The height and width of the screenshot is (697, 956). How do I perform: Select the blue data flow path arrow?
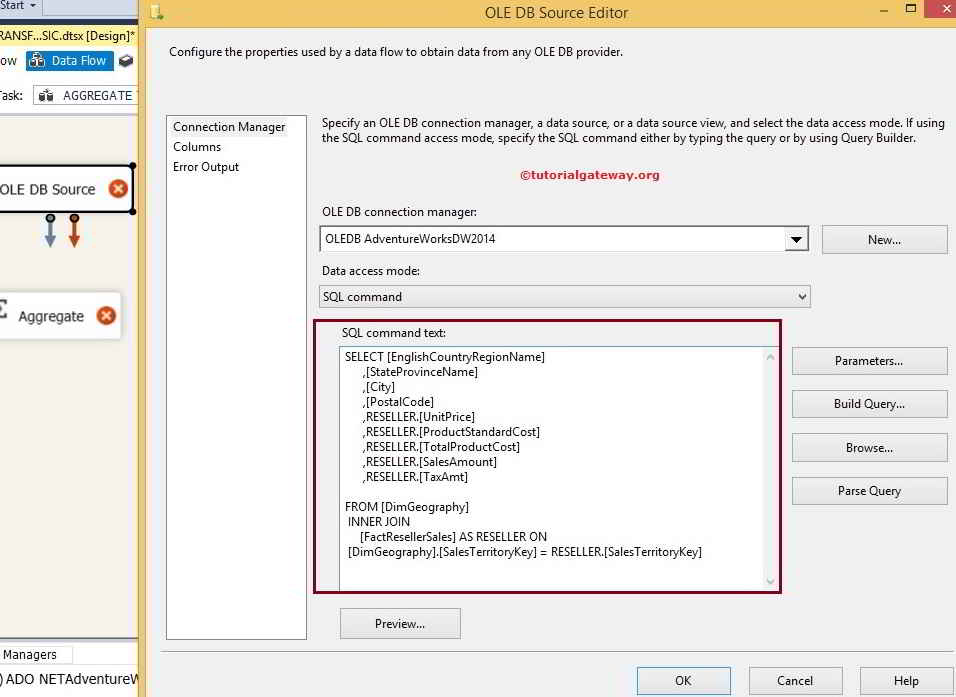[48, 230]
